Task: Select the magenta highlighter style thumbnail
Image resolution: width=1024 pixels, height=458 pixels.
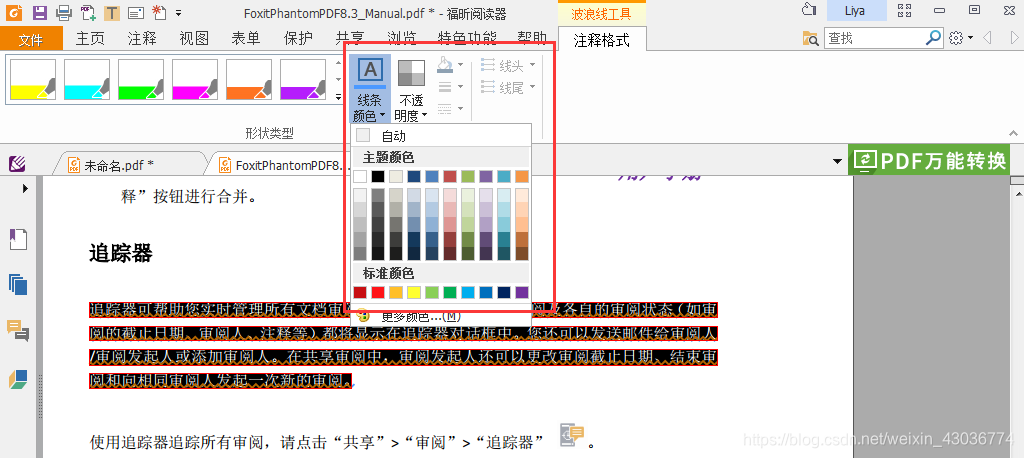Action: point(195,80)
